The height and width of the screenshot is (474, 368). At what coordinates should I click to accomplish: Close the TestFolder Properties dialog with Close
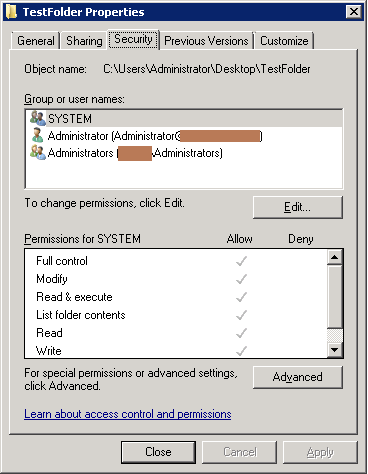(158, 452)
